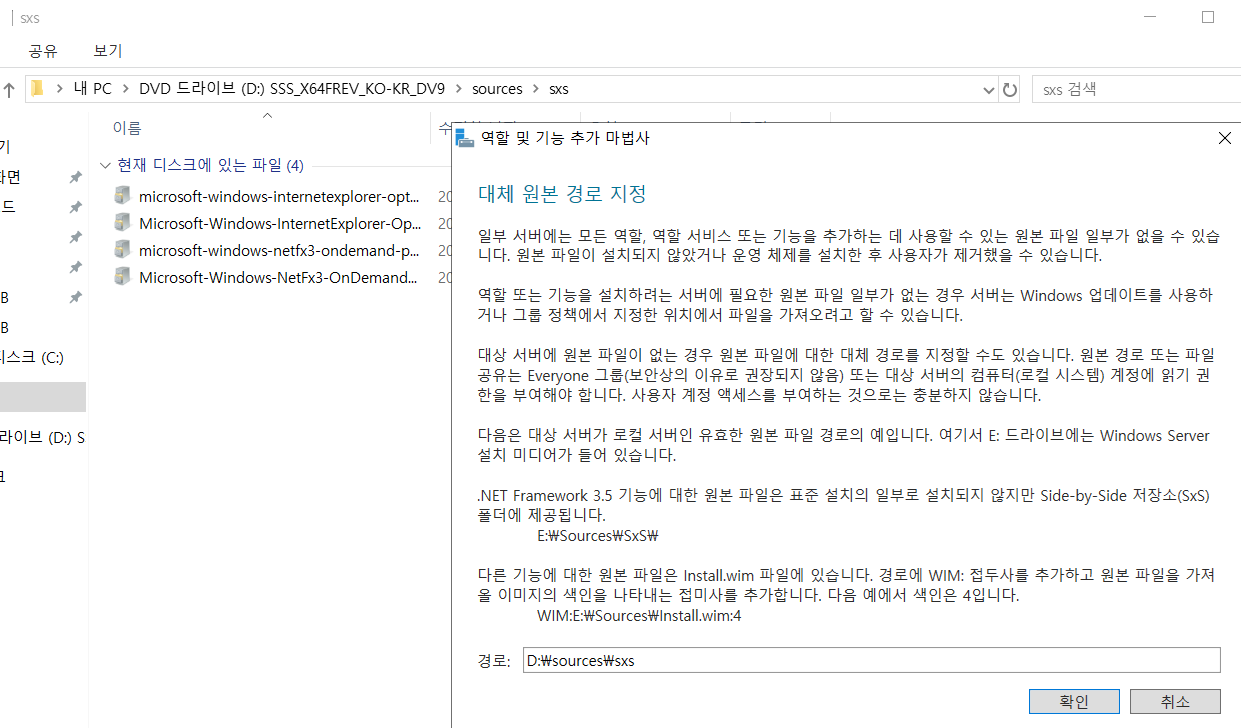The height and width of the screenshot is (728, 1241).
Task: Go up one folder level in Explorer
Action: click(x=9, y=90)
